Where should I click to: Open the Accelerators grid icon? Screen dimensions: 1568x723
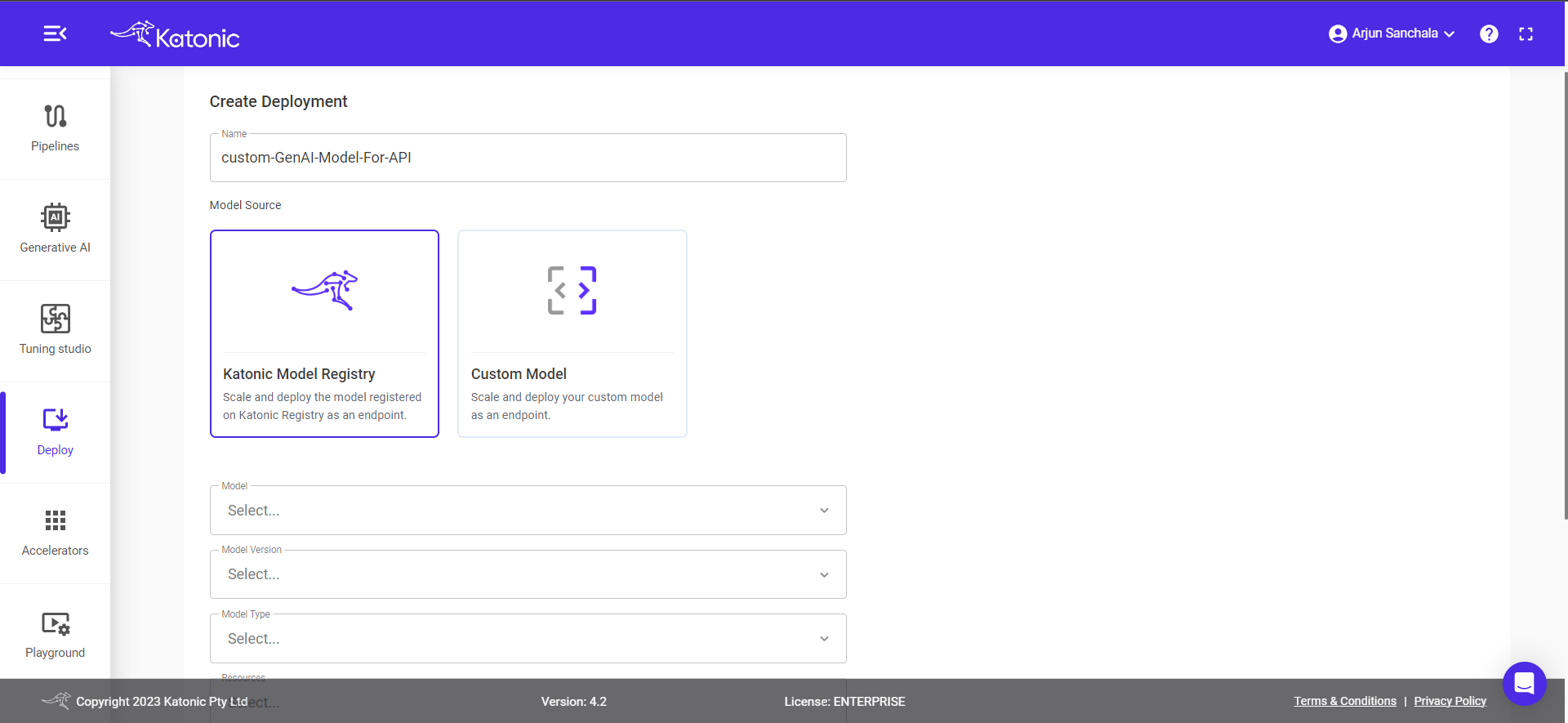click(56, 520)
